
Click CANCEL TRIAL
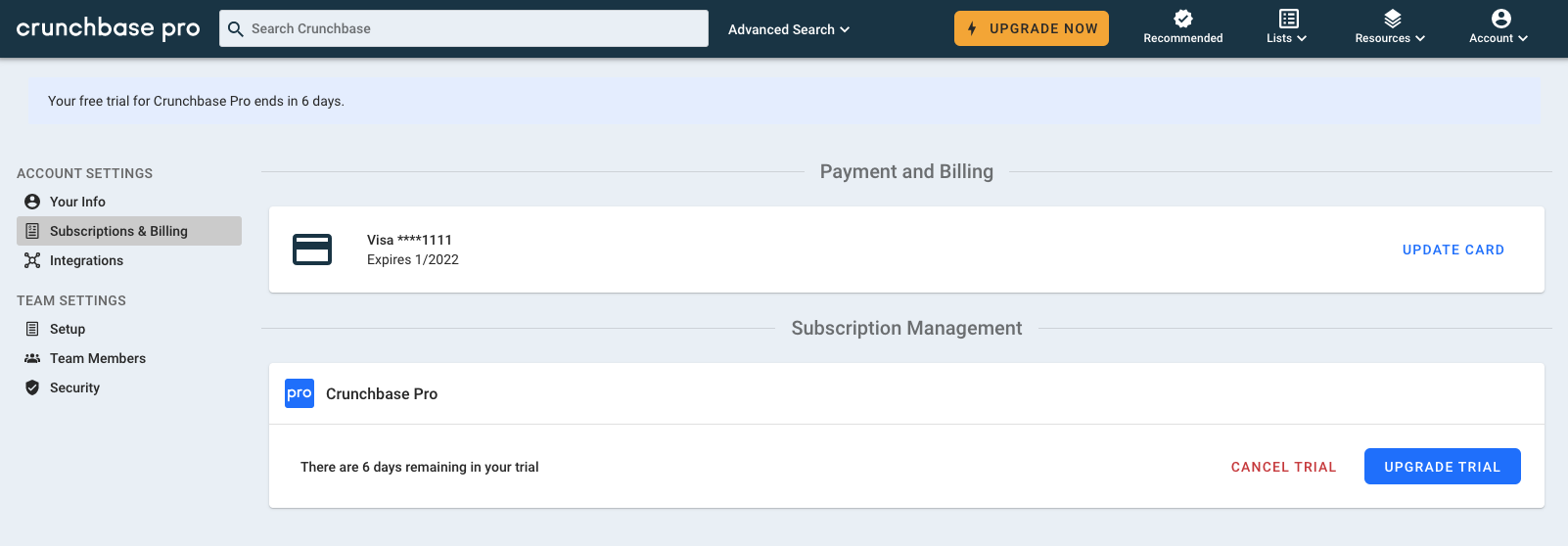(1283, 467)
